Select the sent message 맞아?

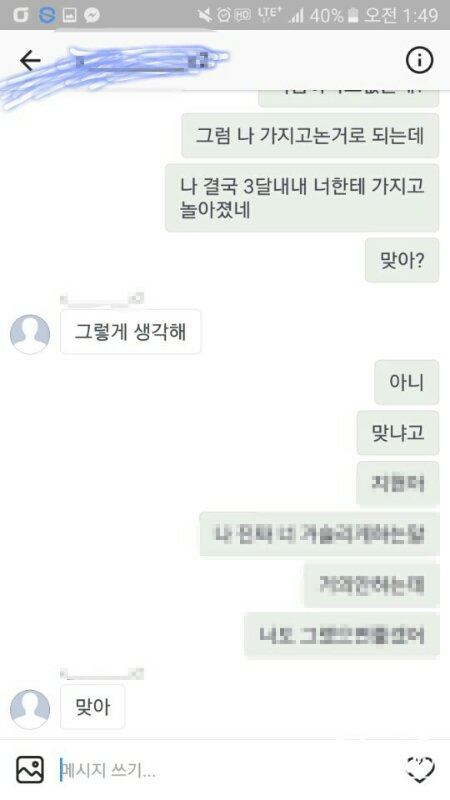coord(402,260)
